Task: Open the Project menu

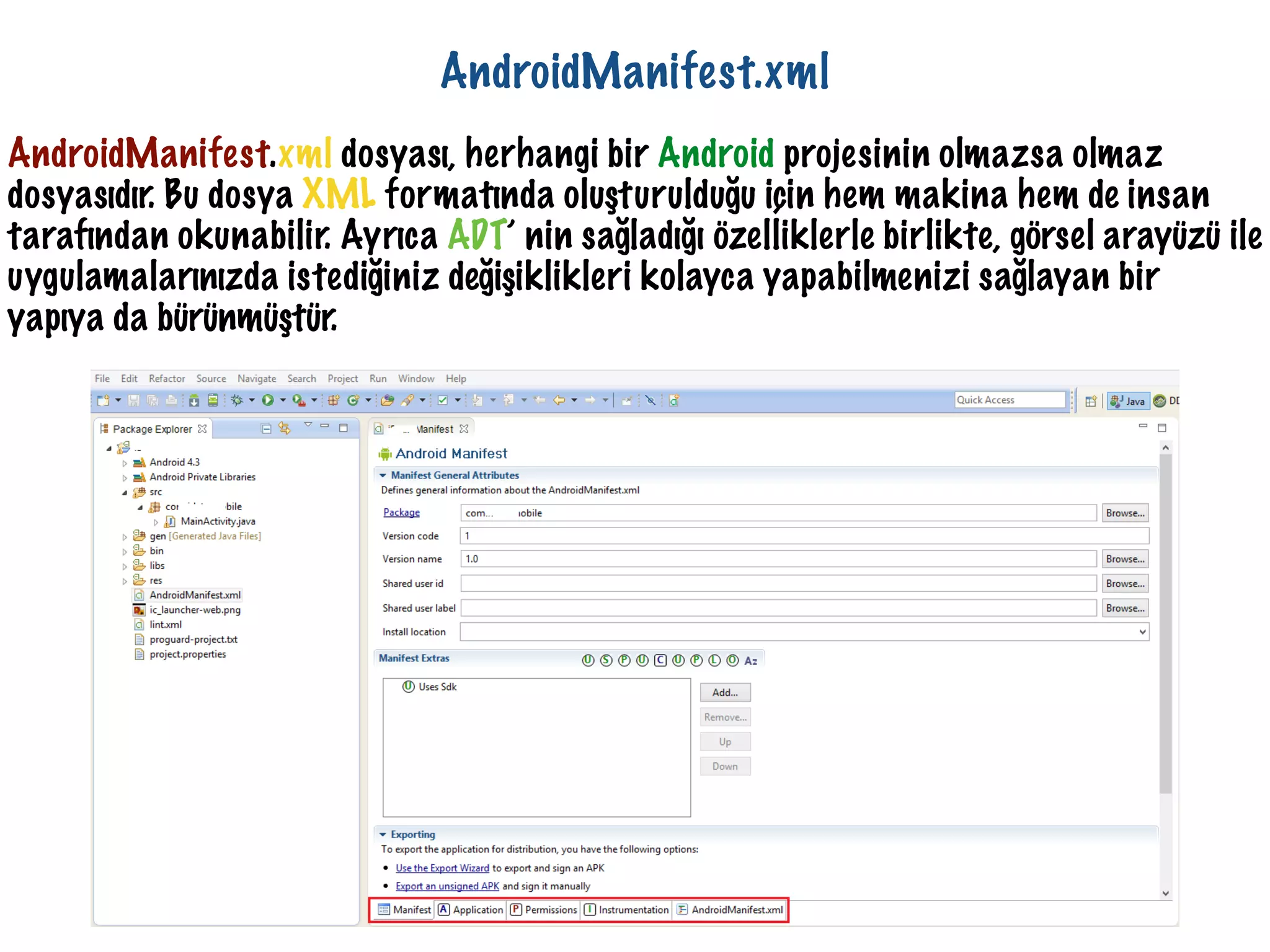Action: (x=342, y=379)
